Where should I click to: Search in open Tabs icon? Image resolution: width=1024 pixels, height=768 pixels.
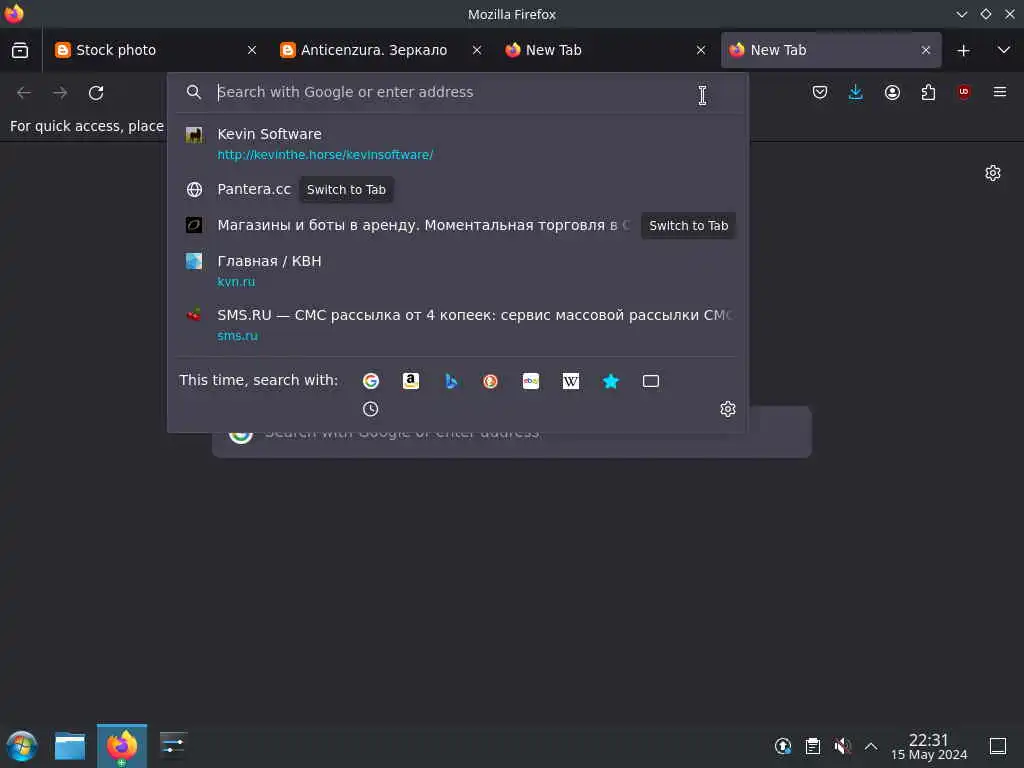click(650, 381)
